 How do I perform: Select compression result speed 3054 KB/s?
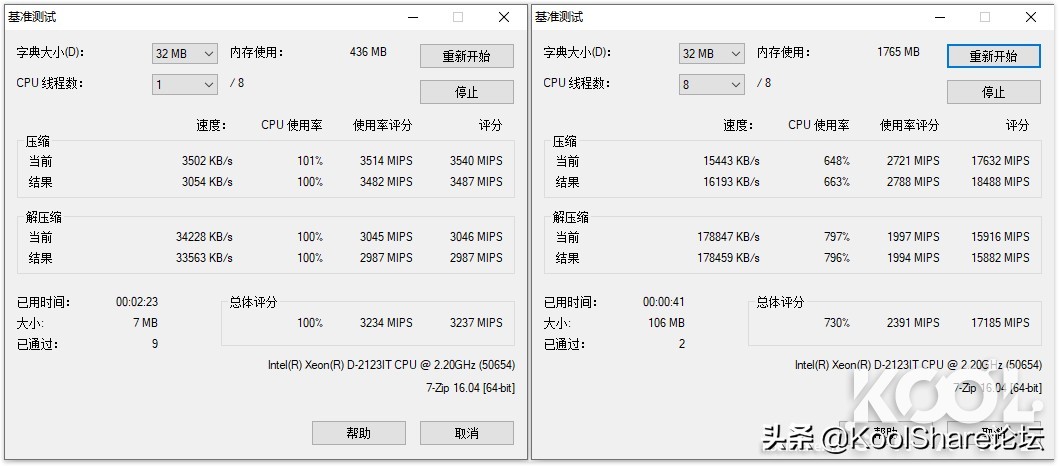207,182
